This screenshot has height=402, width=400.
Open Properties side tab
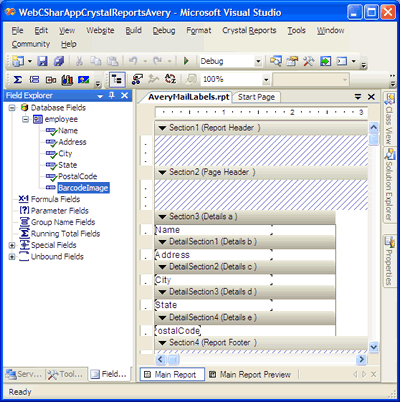(389, 260)
